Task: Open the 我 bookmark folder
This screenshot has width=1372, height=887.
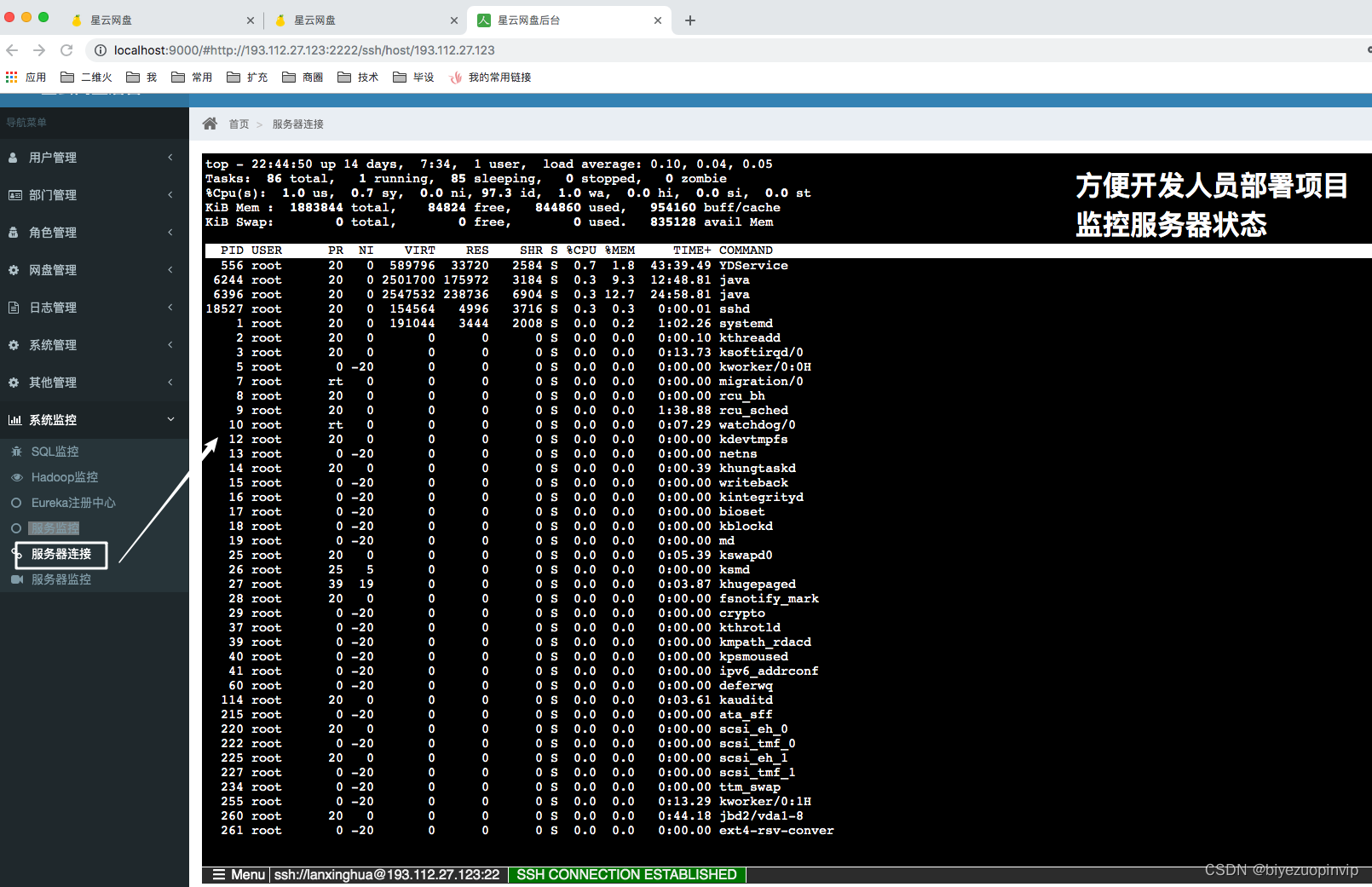Action: [141, 77]
